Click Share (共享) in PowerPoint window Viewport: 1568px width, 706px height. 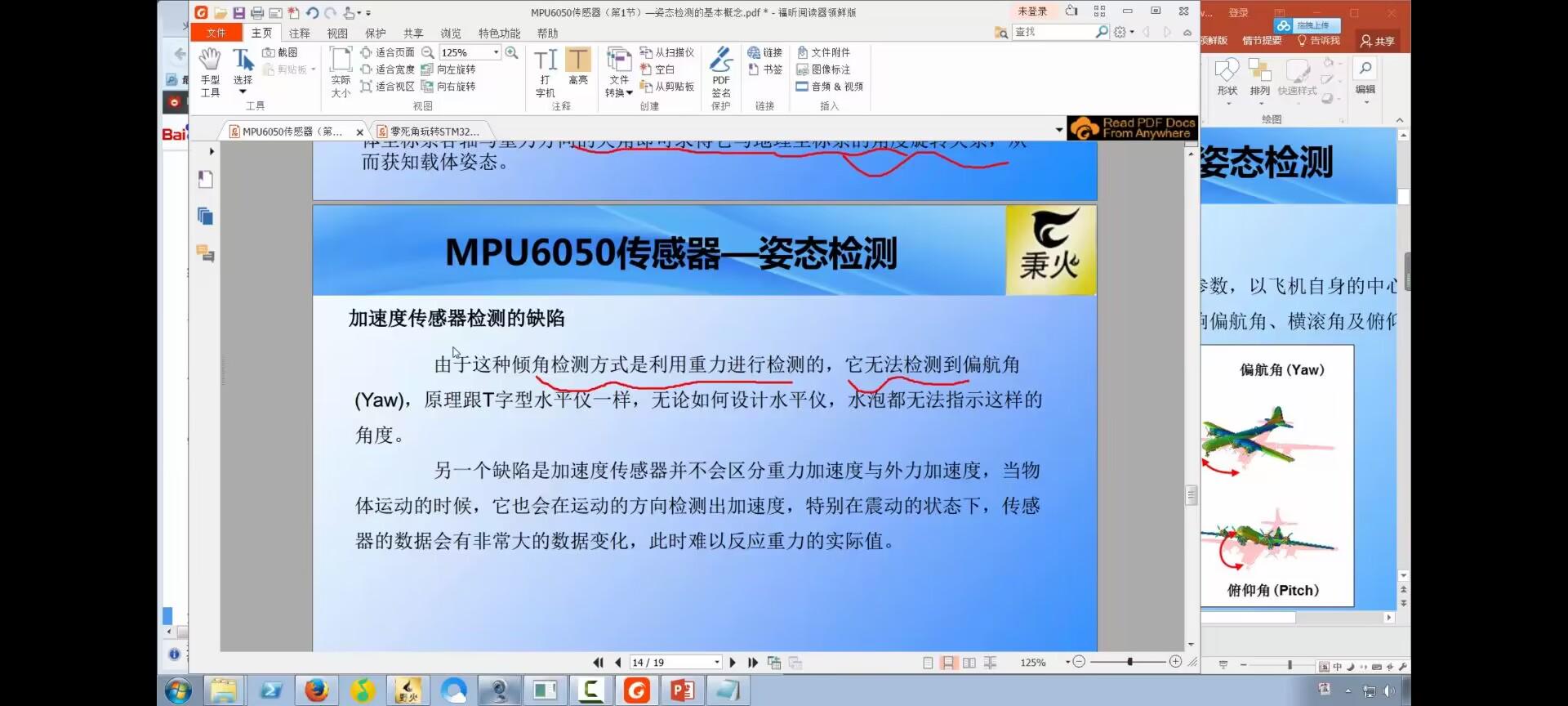(x=1378, y=41)
